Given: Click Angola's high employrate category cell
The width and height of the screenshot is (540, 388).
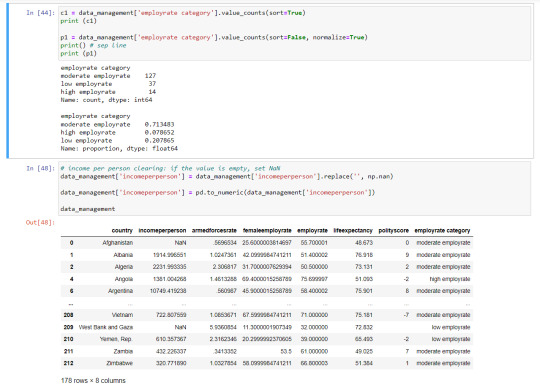Looking at the screenshot, I should click(450, 279).
